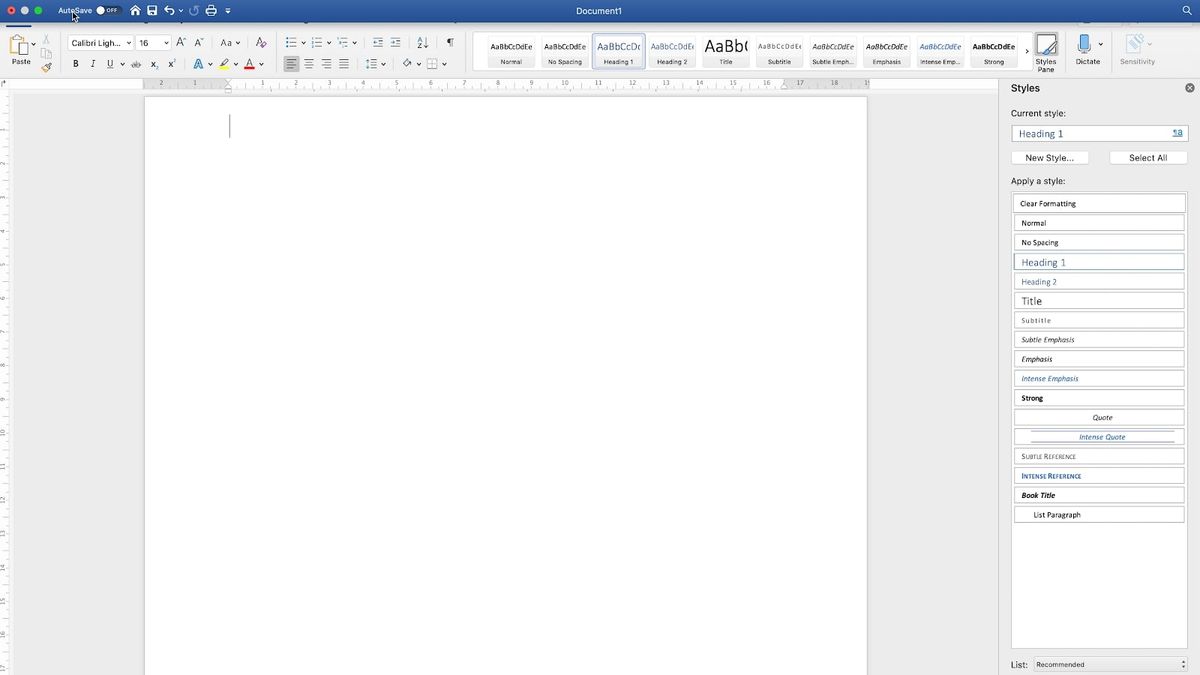Viewport: 1200px width, 675px height.
Task: Open the font color picker arrow
Action: (x=262, y=64)
